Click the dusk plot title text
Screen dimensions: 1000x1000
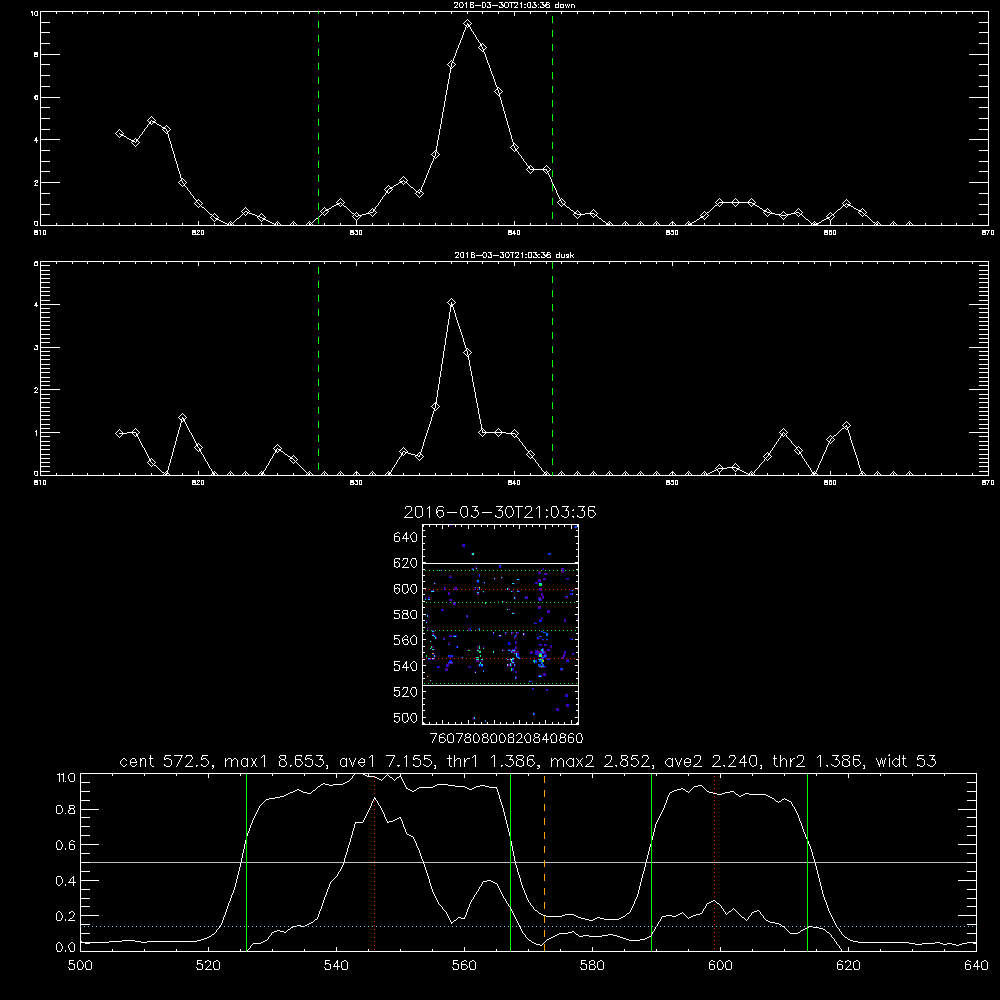pyautogui.click(x=514, y=255)
